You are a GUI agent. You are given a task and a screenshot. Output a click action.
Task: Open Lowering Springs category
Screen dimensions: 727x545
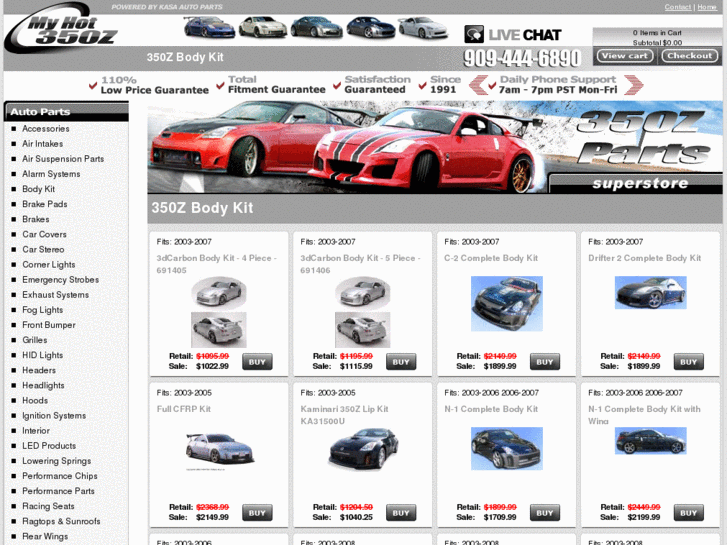coord(57,461)
